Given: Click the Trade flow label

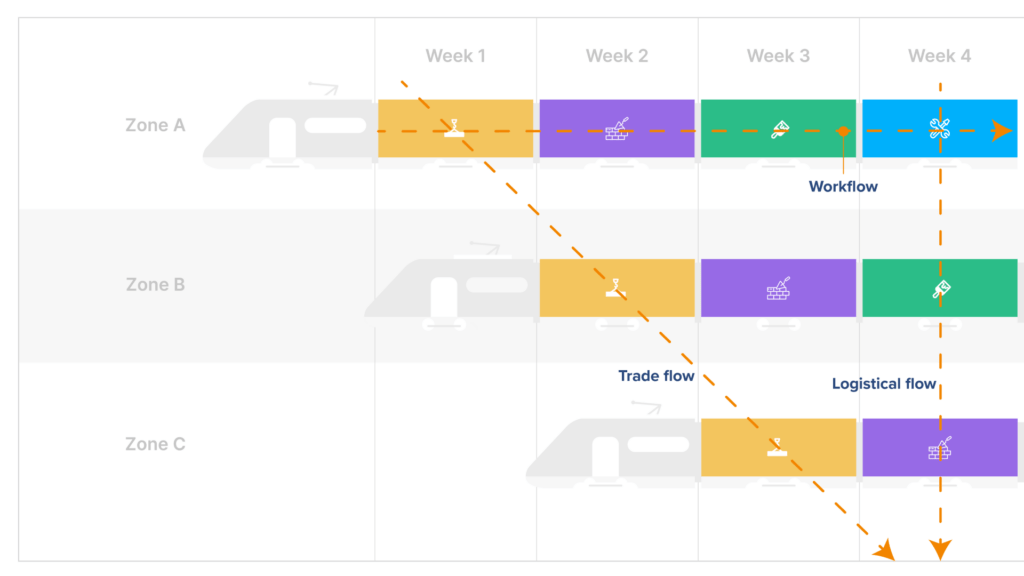Looking at the screenshot, I should [656, 376].
